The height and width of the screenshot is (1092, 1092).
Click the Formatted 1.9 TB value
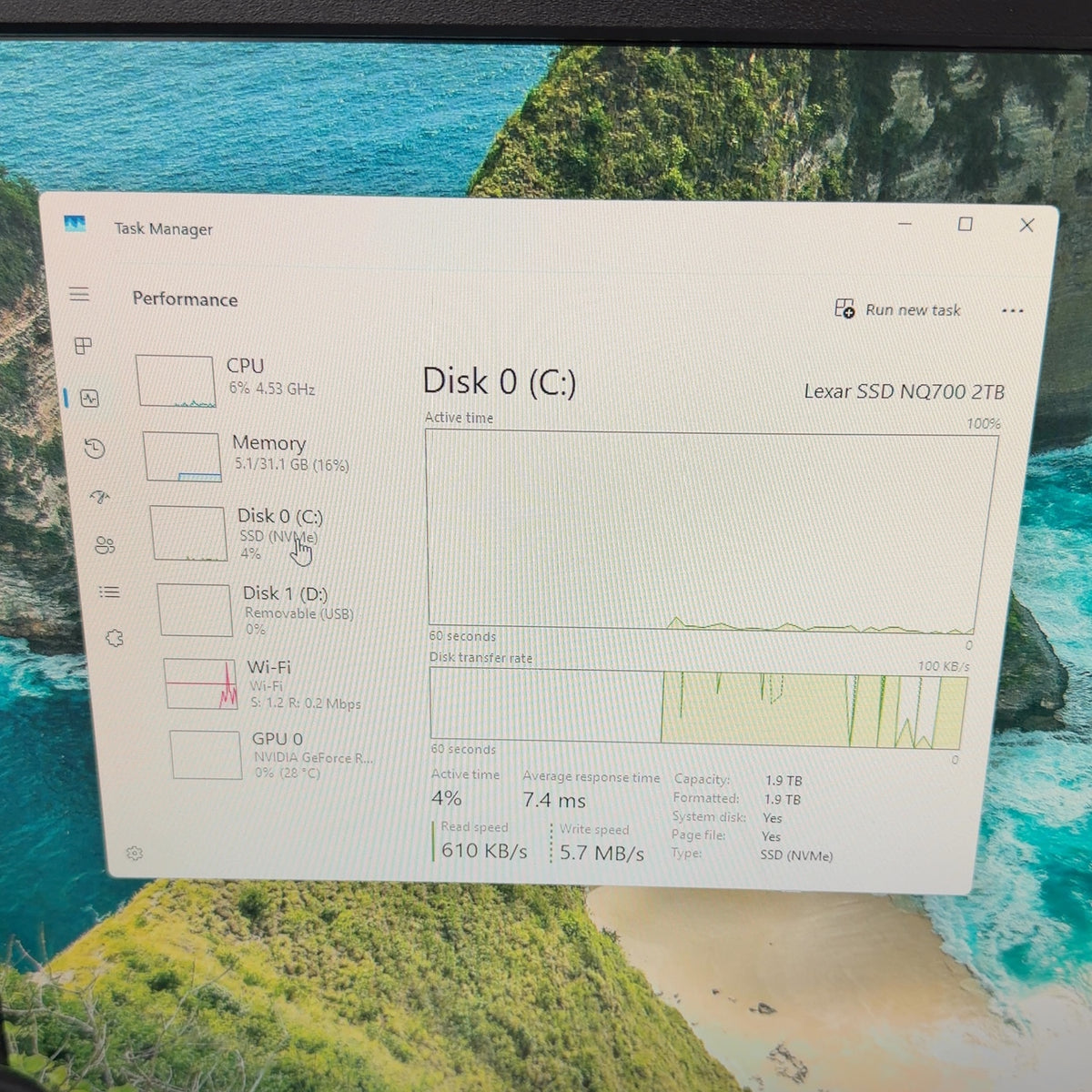783,800
